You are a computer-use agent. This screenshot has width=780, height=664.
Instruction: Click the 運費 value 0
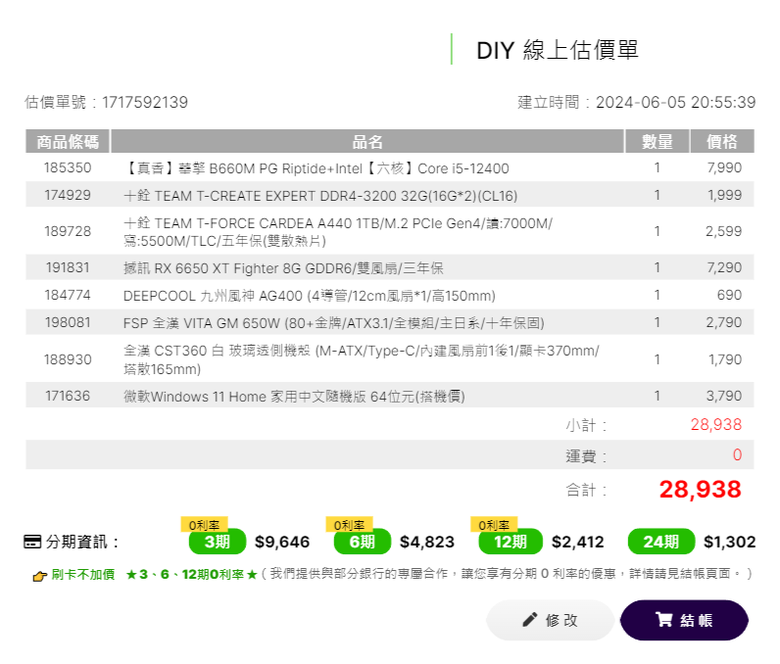pos(737,455)
